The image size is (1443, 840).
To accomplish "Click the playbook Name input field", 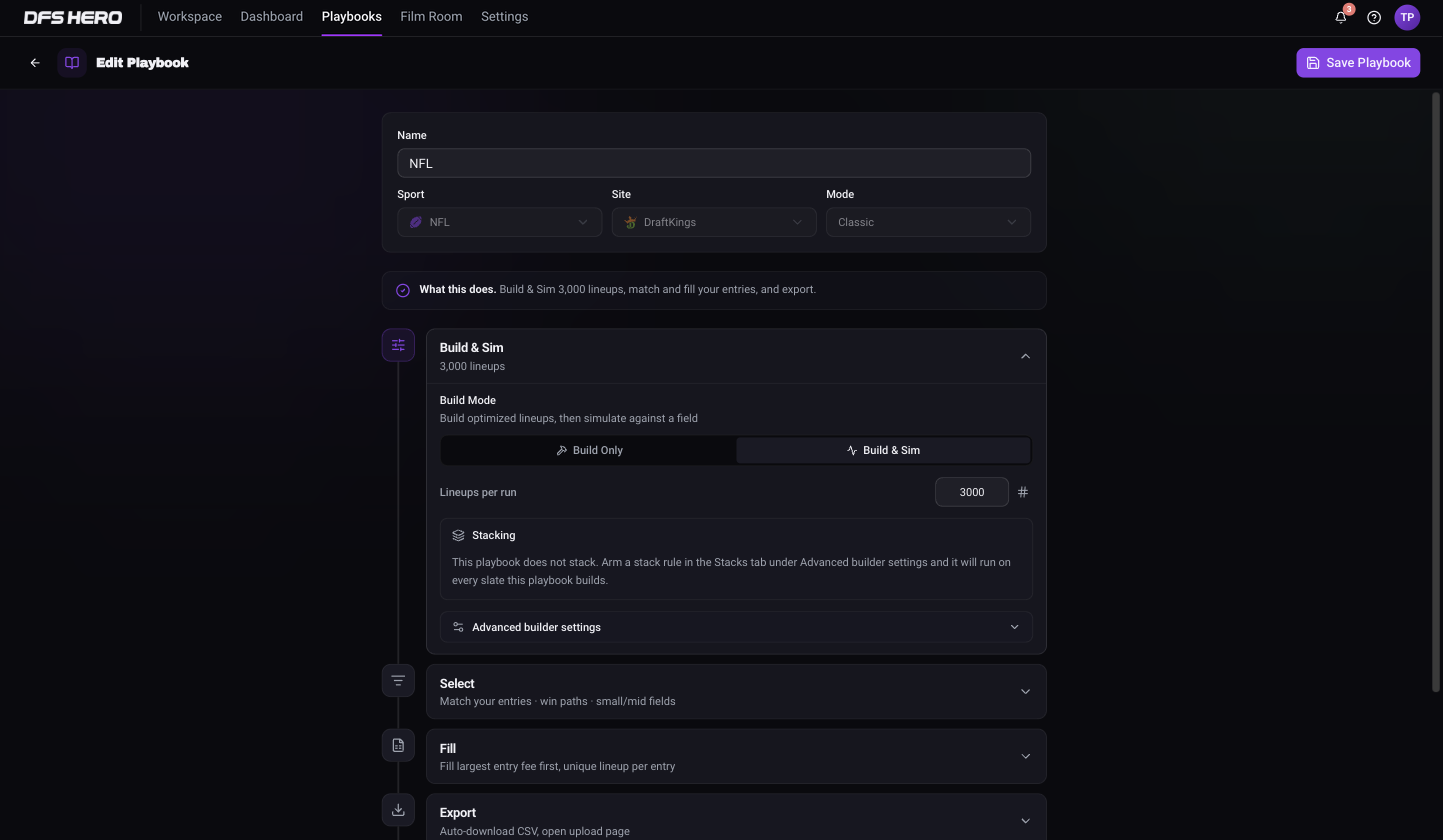I will coord(714,163).
